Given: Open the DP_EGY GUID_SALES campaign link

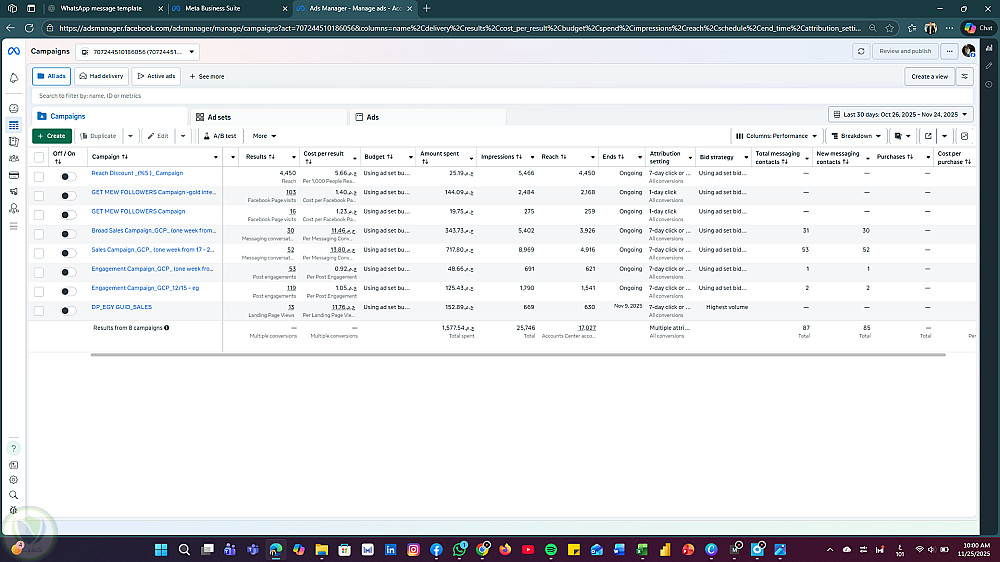Looking at the screenshot, I should pyautogui.click(x=122, y=307).
